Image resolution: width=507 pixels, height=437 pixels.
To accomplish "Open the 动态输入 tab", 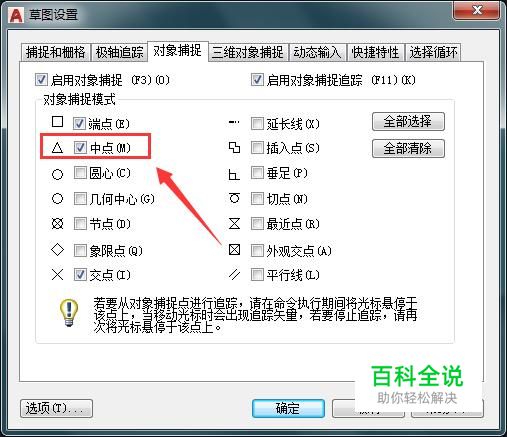I will [317, 52].
